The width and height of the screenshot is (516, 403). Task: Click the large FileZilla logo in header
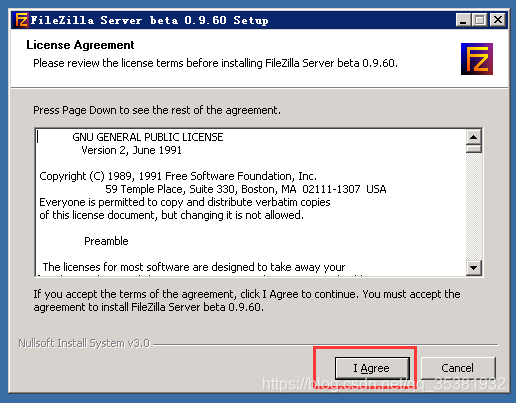pyautogui.click(x=477, y=59)
